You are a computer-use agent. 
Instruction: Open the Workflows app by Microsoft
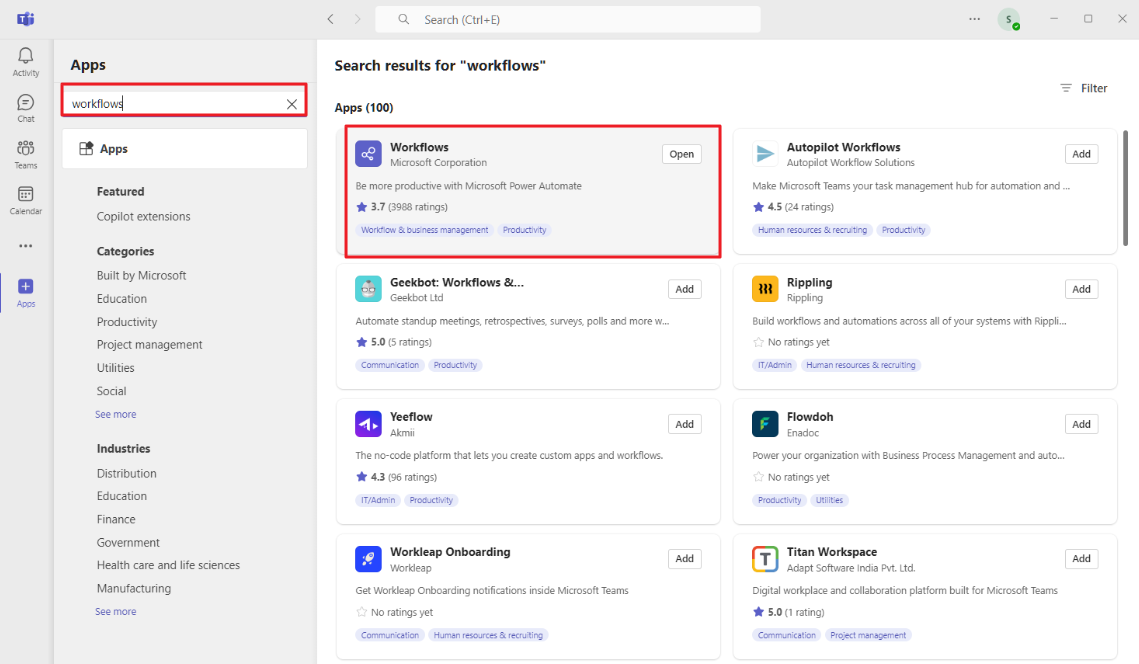(420, 147)
